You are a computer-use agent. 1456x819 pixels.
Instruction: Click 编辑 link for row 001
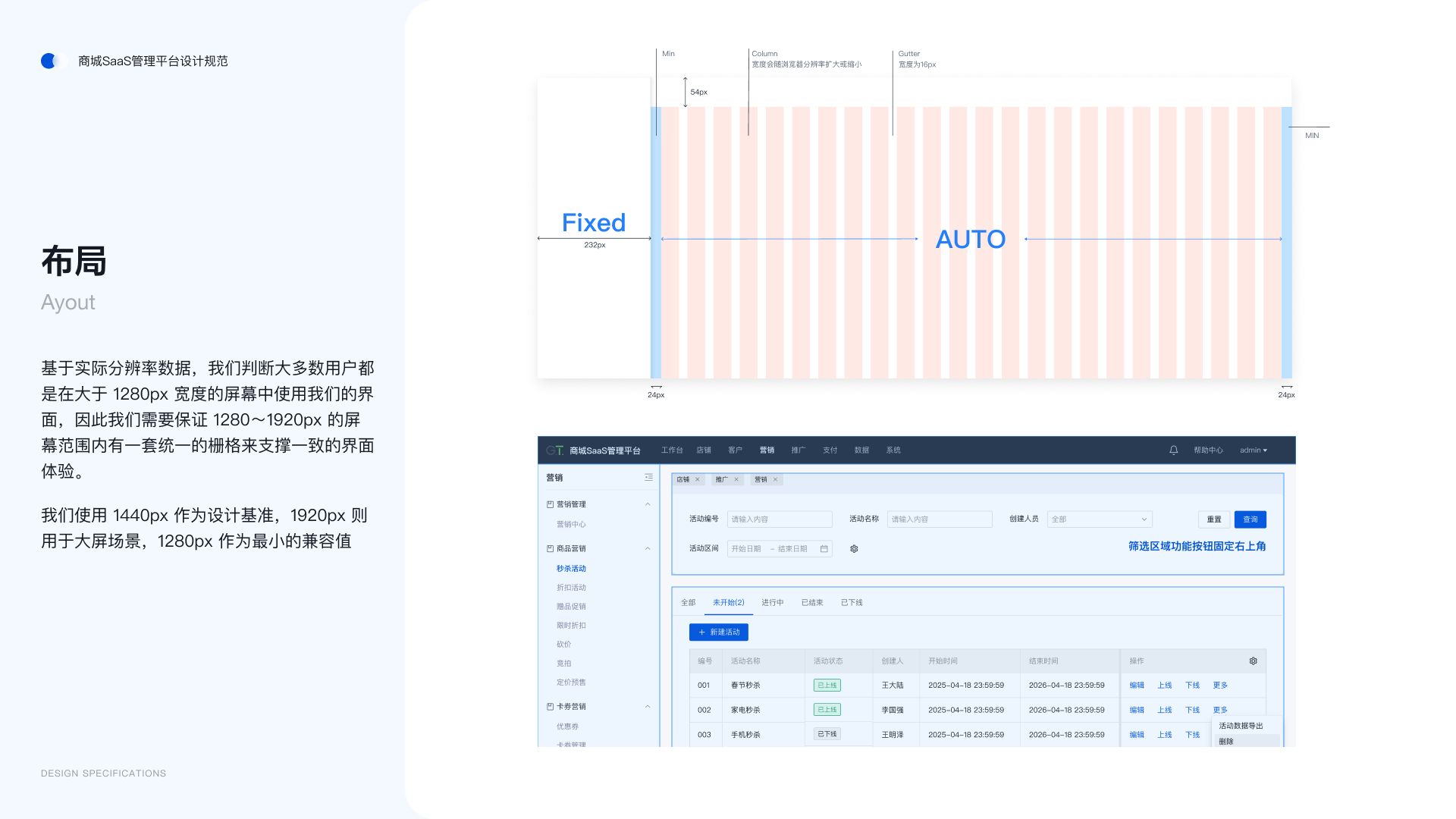(1136, 686)
